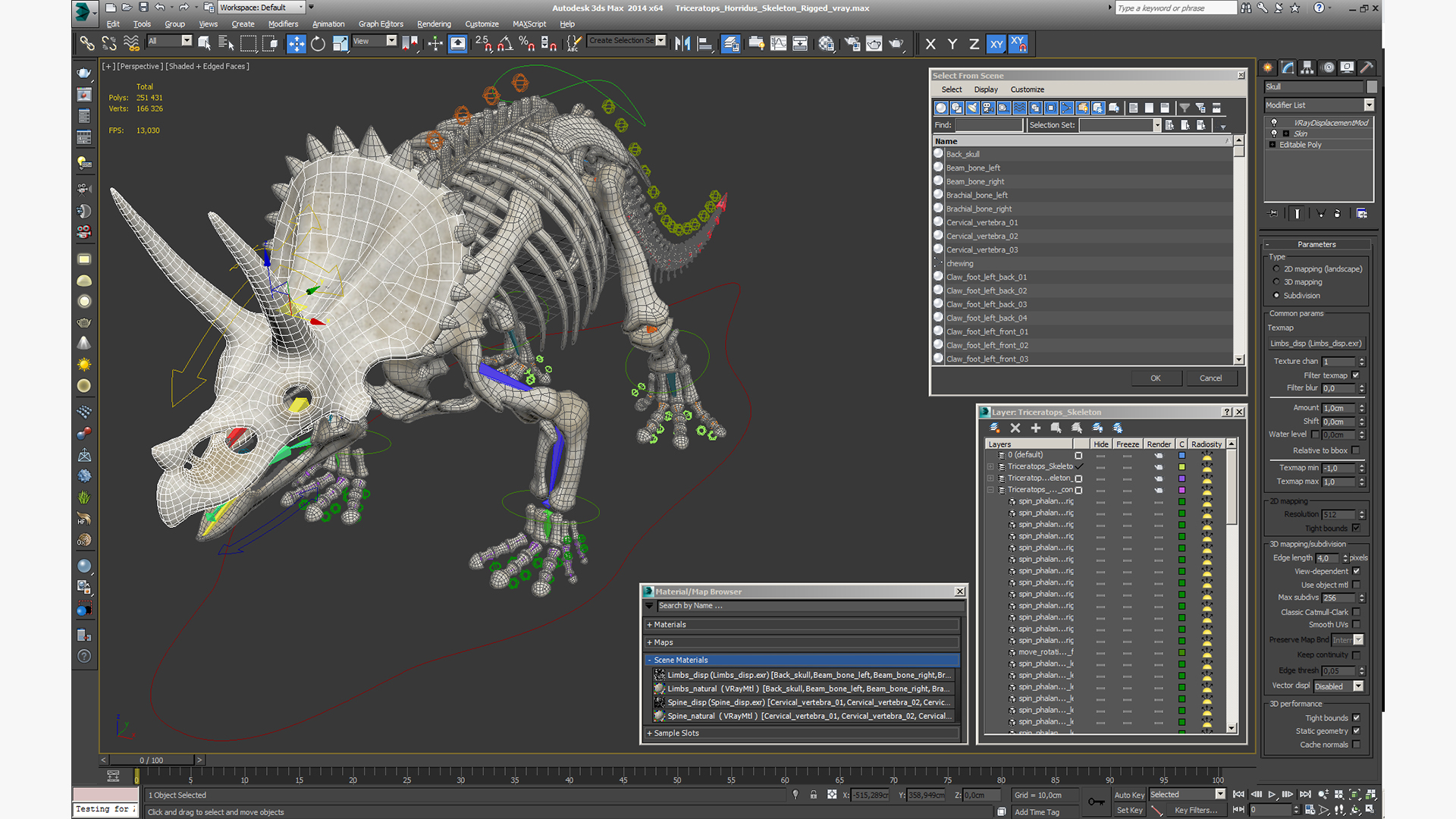Enable Water level checkbox

pos(1316,435)
